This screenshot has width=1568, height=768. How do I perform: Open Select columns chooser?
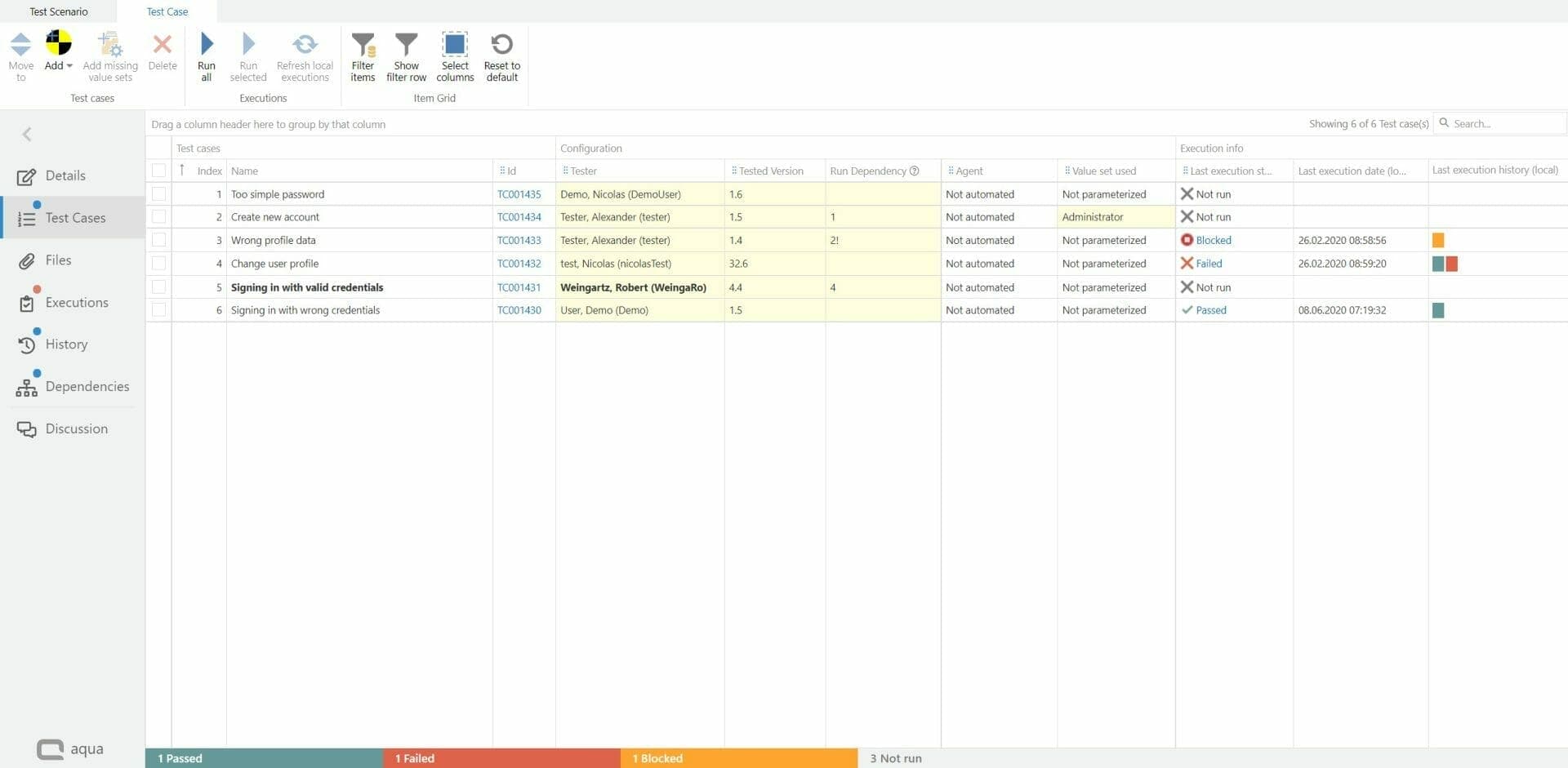point(455,55)
